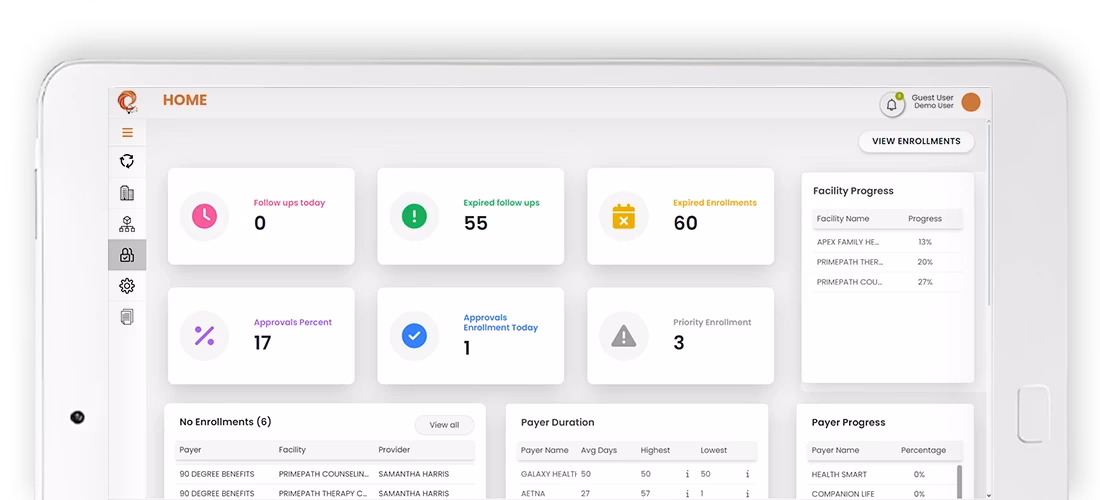
Task: Open the Expired follow ups card
Action: pos(471,216)
